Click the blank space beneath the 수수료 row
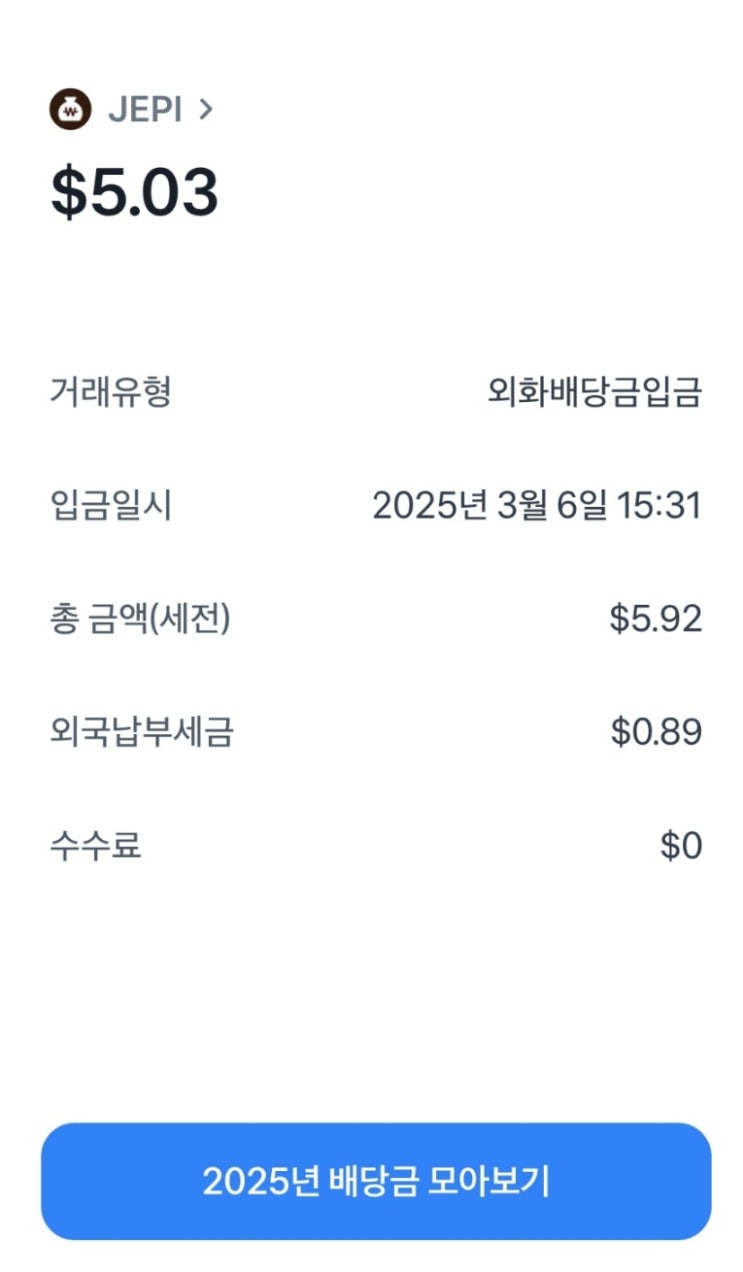 pos(371,990)
